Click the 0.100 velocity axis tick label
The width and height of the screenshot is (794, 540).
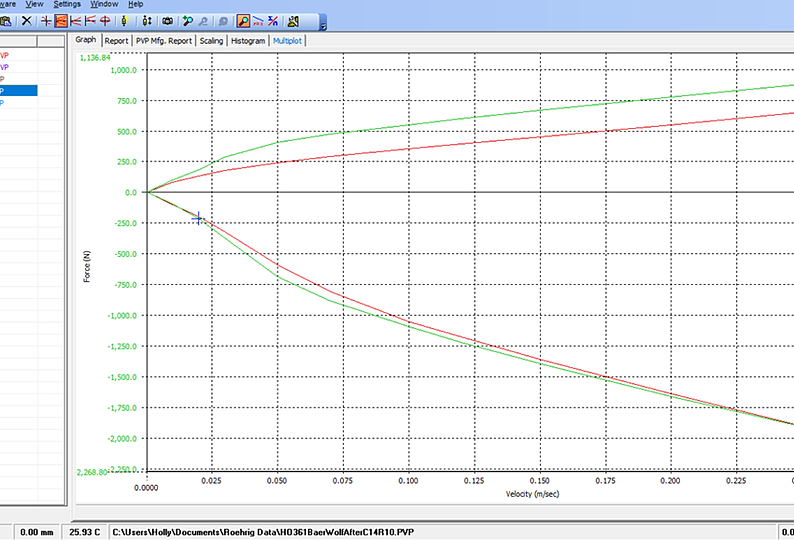408,481
